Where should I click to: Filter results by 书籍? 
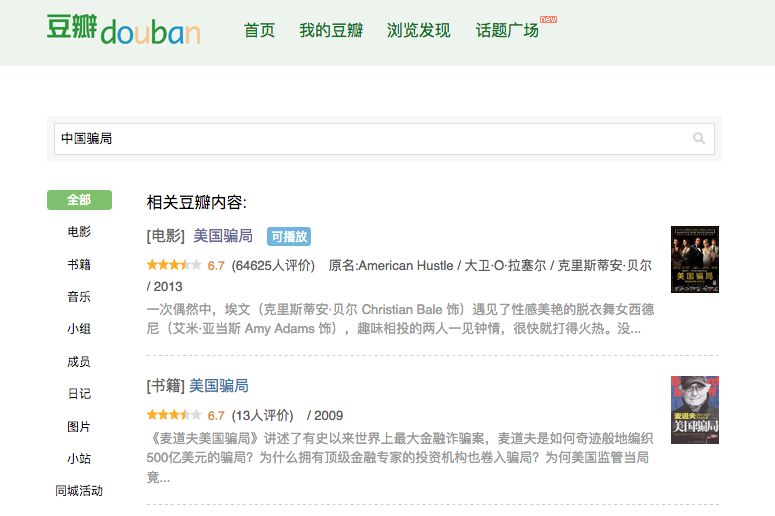79,264
